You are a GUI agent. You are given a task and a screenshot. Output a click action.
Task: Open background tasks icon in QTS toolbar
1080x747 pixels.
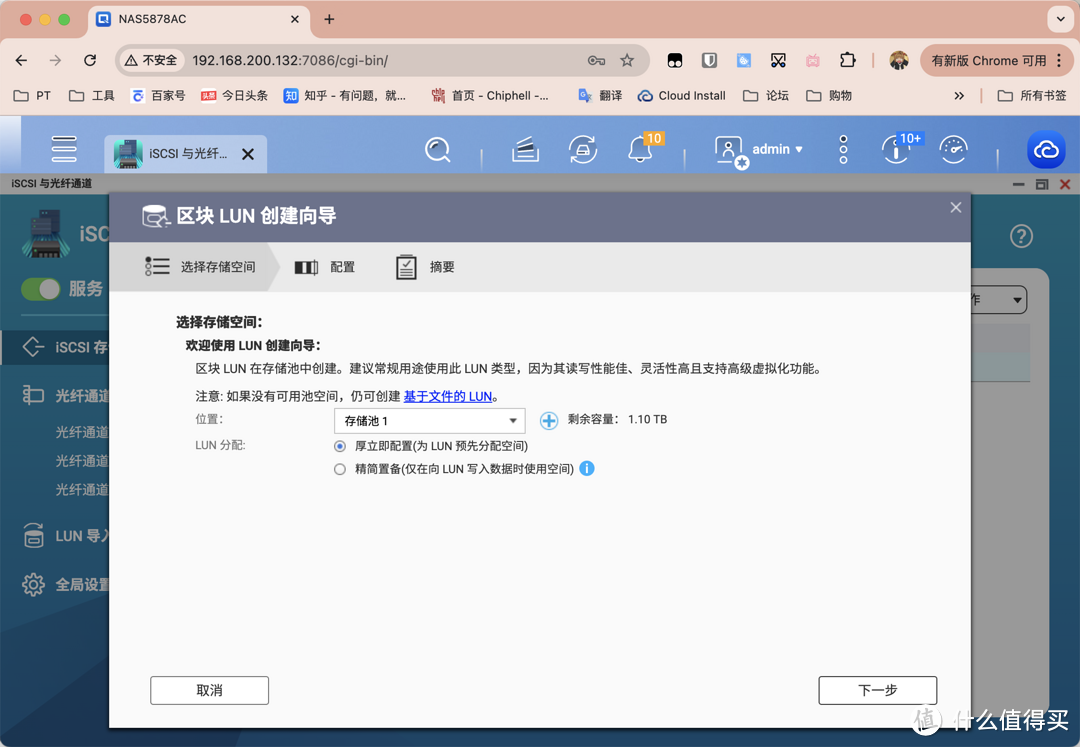(582, 150)
